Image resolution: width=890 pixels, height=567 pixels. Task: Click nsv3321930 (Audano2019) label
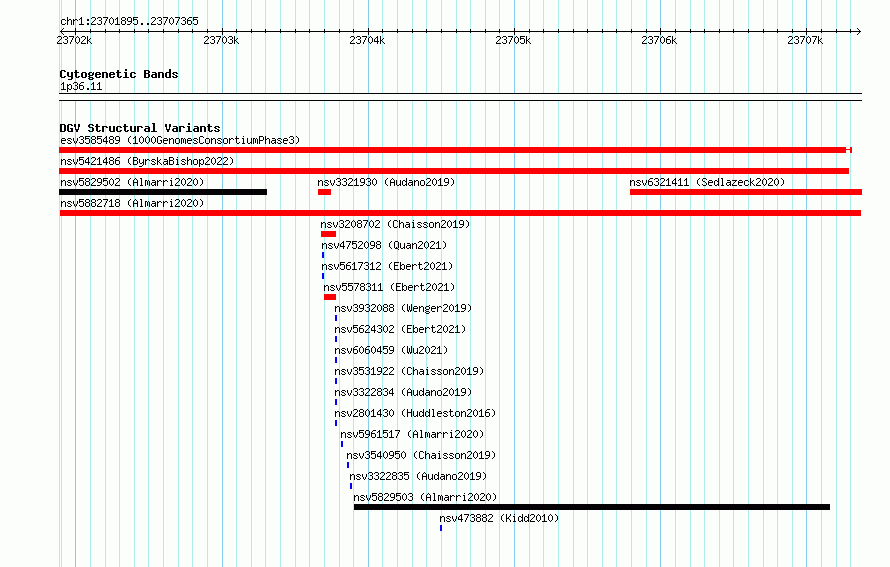pos(386,182)
